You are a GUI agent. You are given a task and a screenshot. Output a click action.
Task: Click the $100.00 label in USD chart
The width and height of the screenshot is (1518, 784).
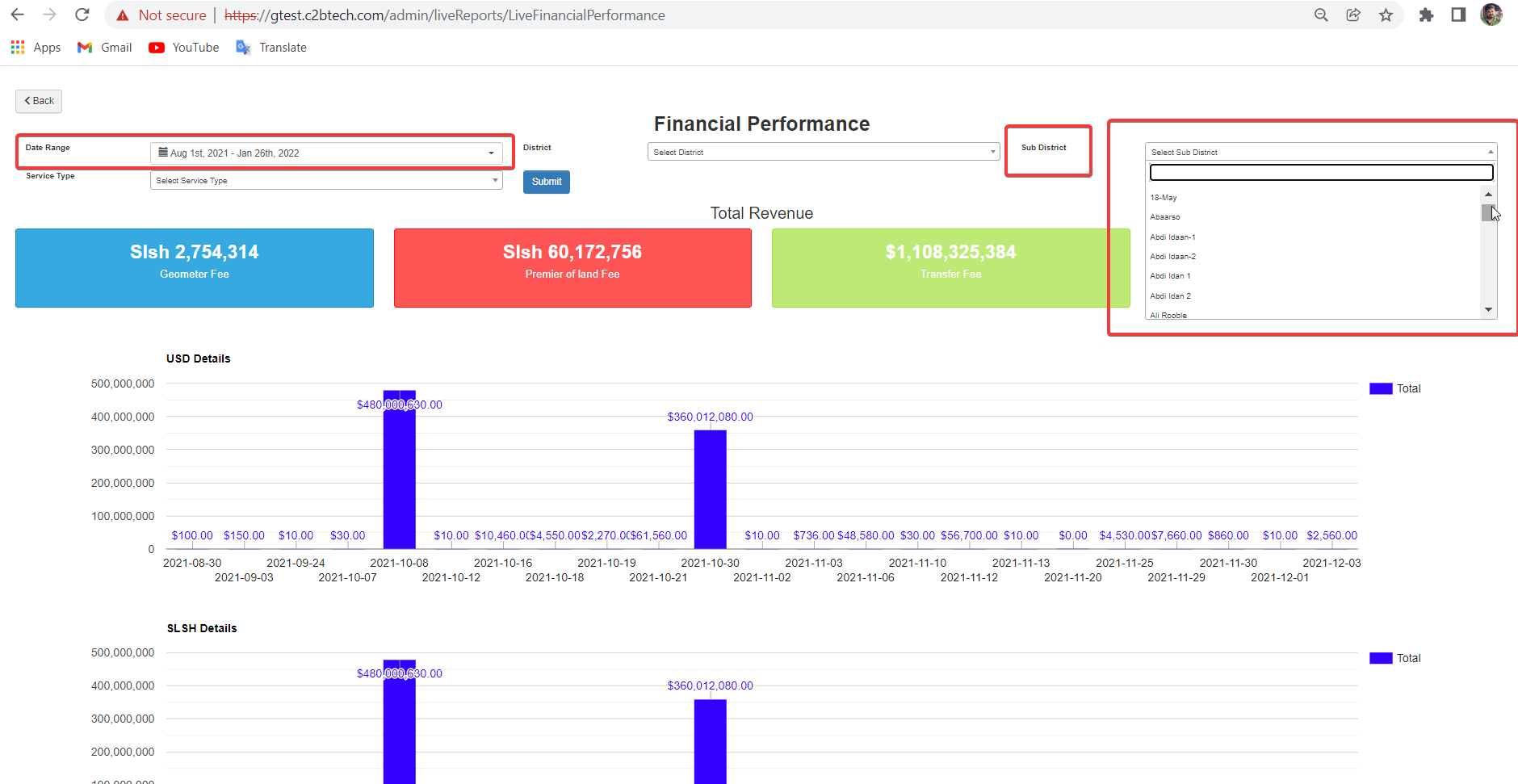point(192,535)
